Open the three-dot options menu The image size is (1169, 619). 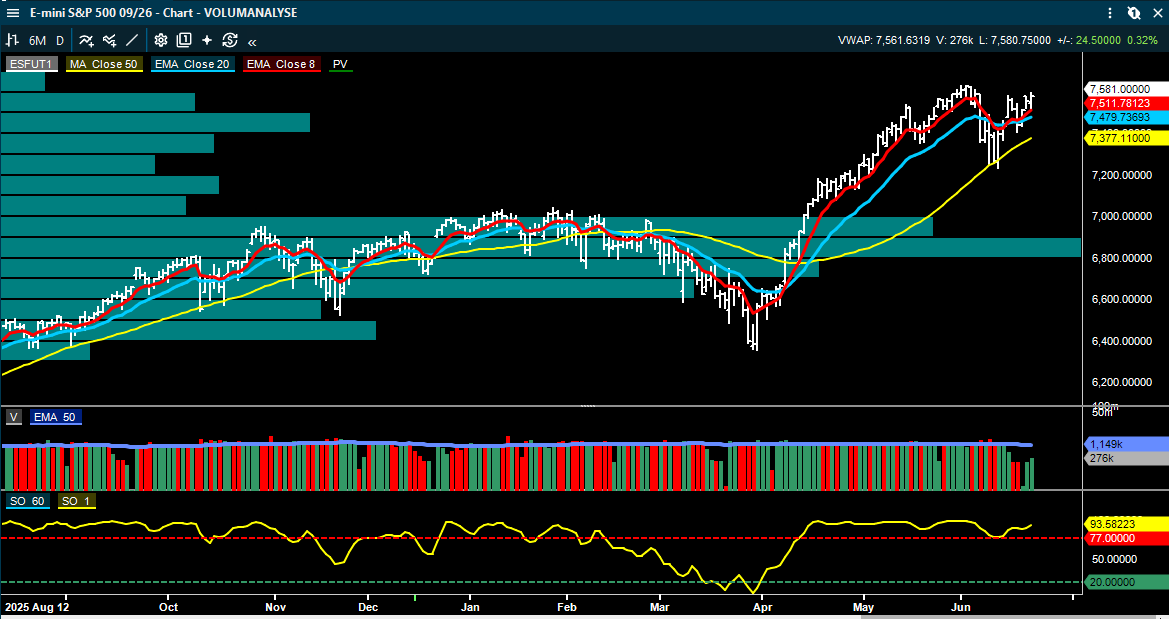pyautogui.click(x=1111, y=13)
